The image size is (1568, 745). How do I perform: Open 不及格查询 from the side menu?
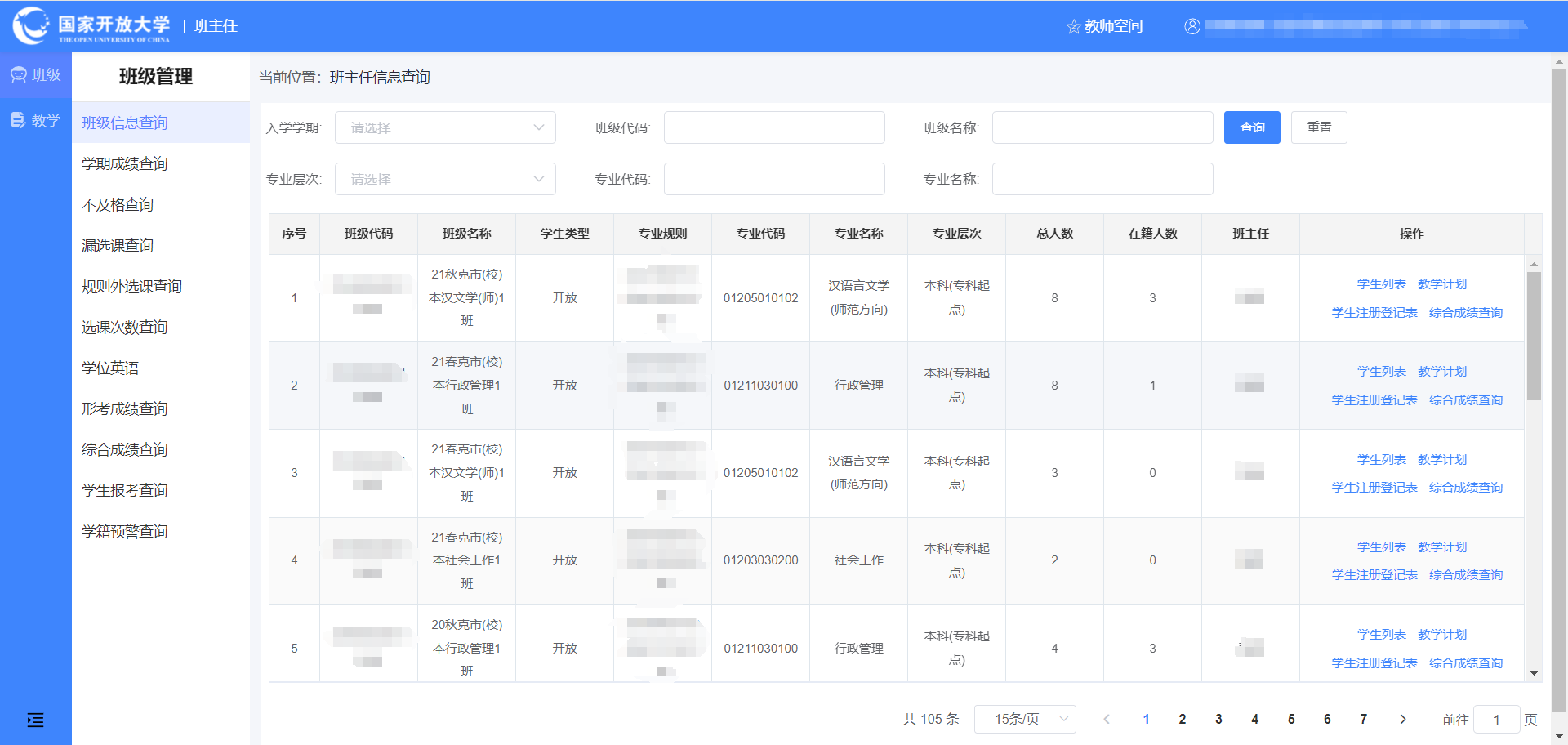(118, 205)
